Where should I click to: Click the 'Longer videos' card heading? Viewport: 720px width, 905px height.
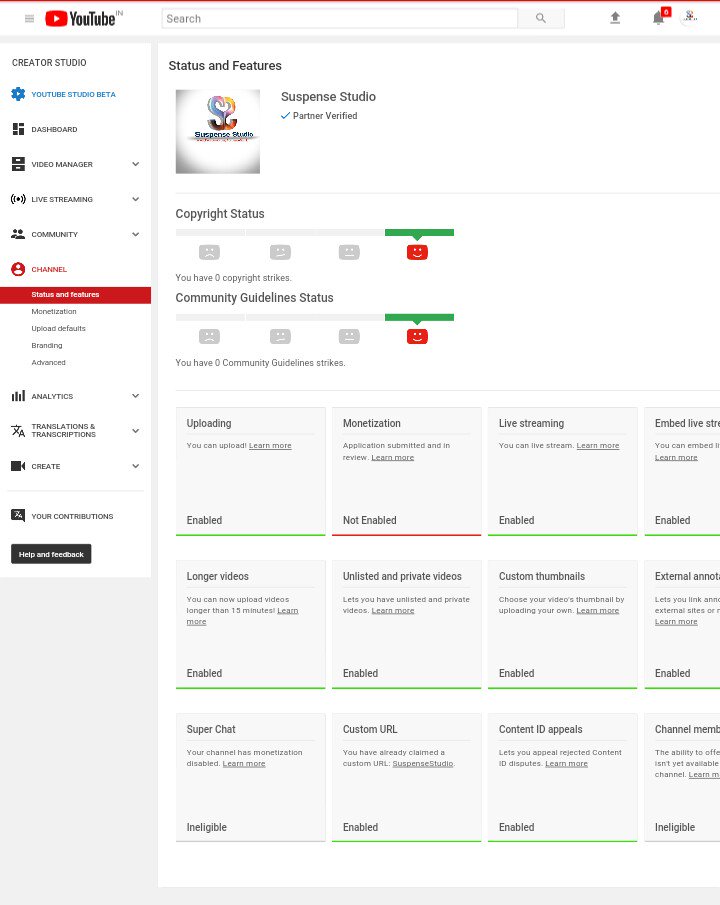(x=218, y=576)
